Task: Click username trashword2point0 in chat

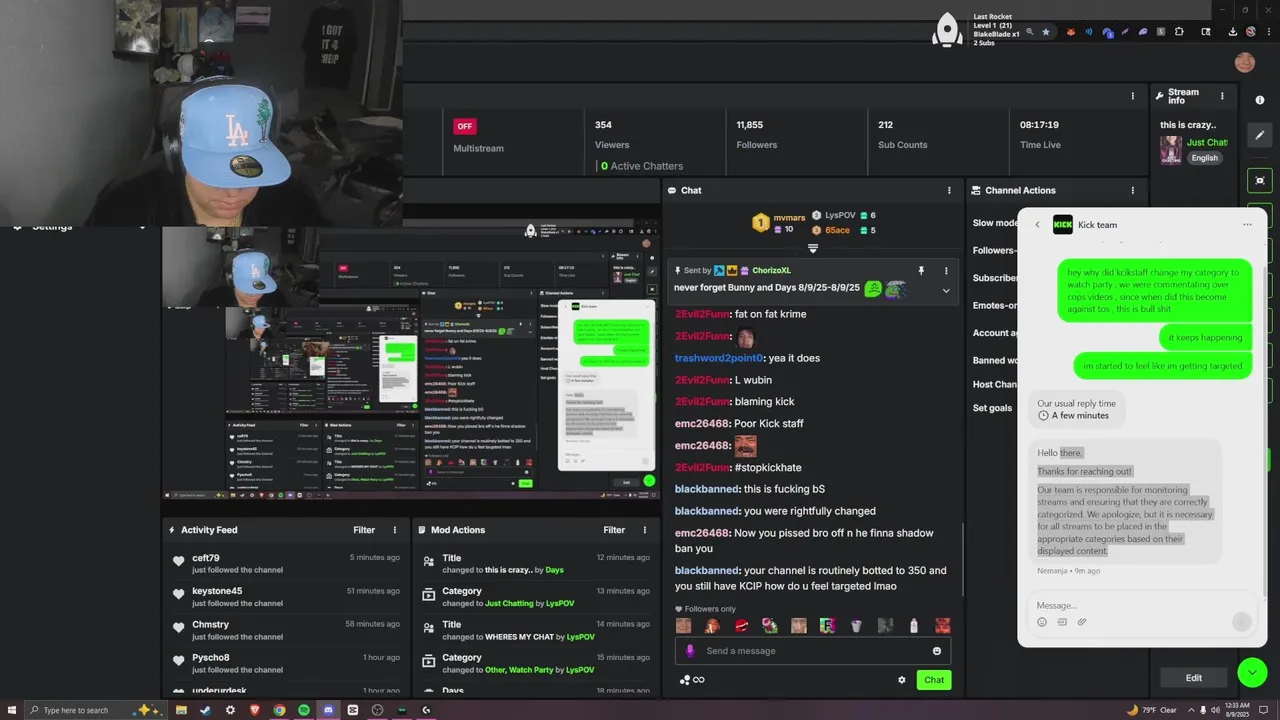Action: click(719, 358)
